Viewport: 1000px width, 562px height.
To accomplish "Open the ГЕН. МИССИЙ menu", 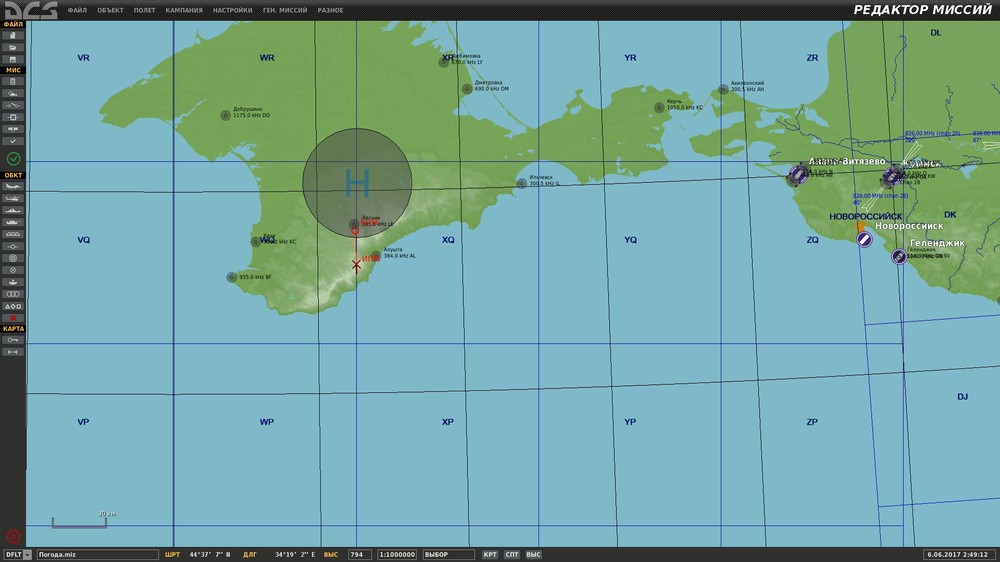I will pos(285,10).
